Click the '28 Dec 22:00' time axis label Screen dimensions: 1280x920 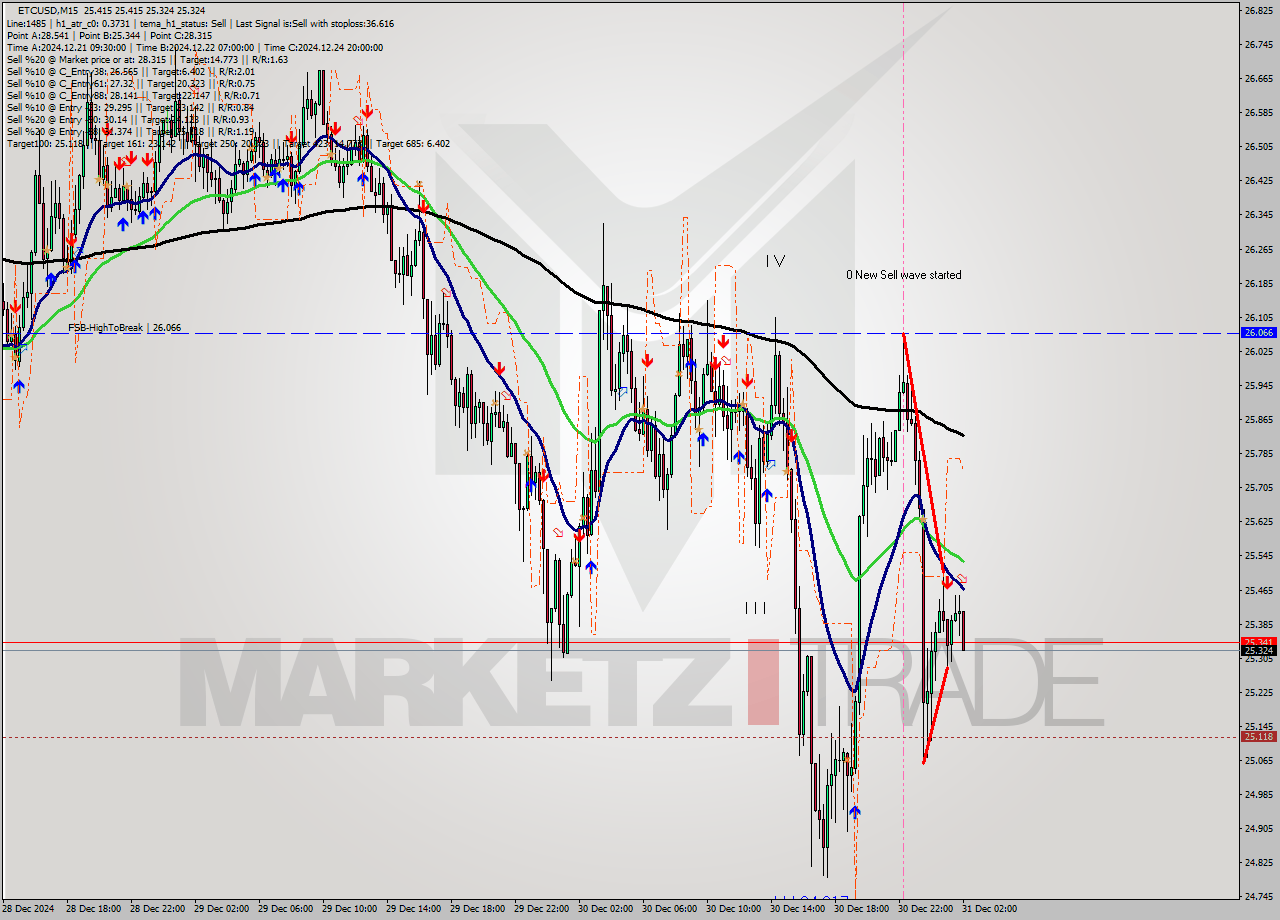[x=157, y=909]
